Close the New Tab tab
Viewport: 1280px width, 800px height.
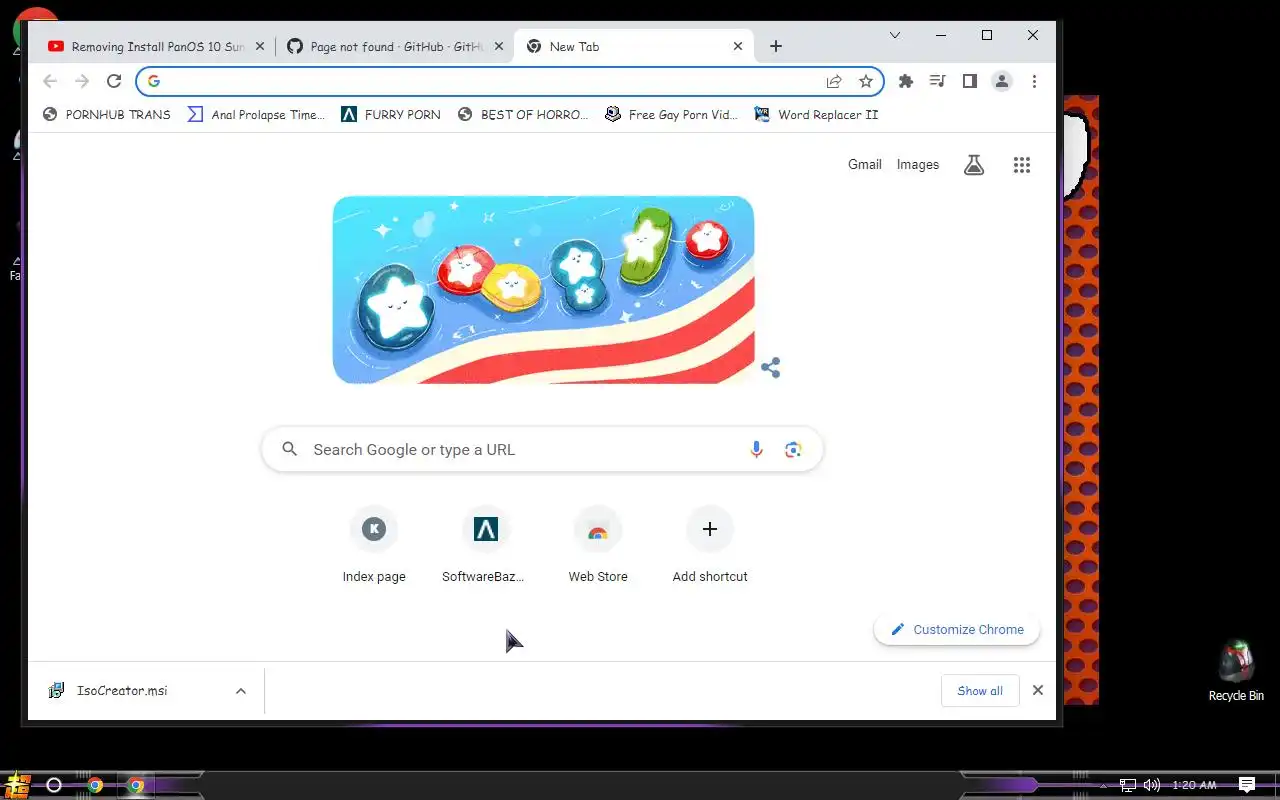pos(738,46)
